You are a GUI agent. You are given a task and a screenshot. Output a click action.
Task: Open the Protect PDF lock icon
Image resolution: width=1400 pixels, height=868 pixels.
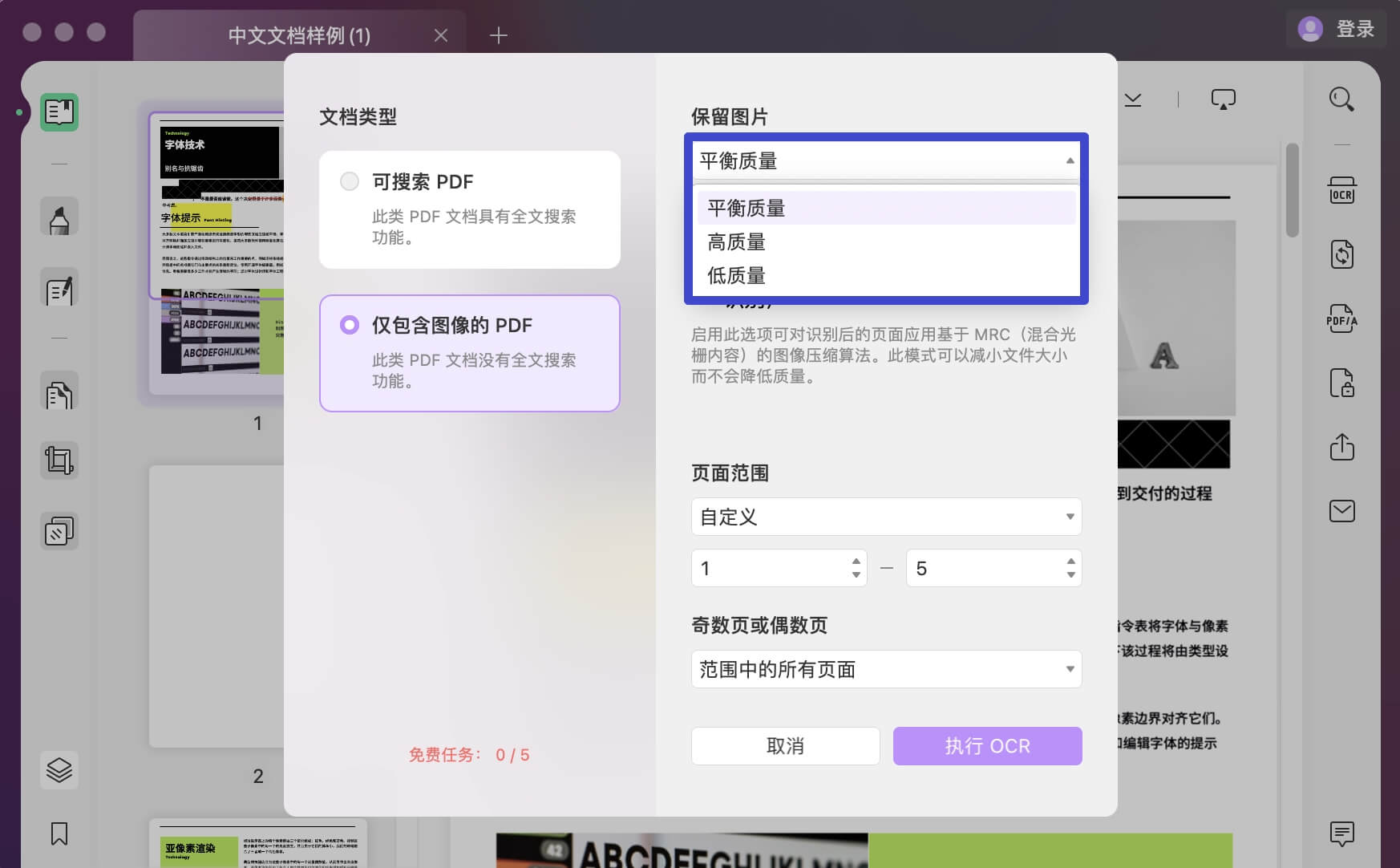pyautogui.click(x=1341, y=383)
